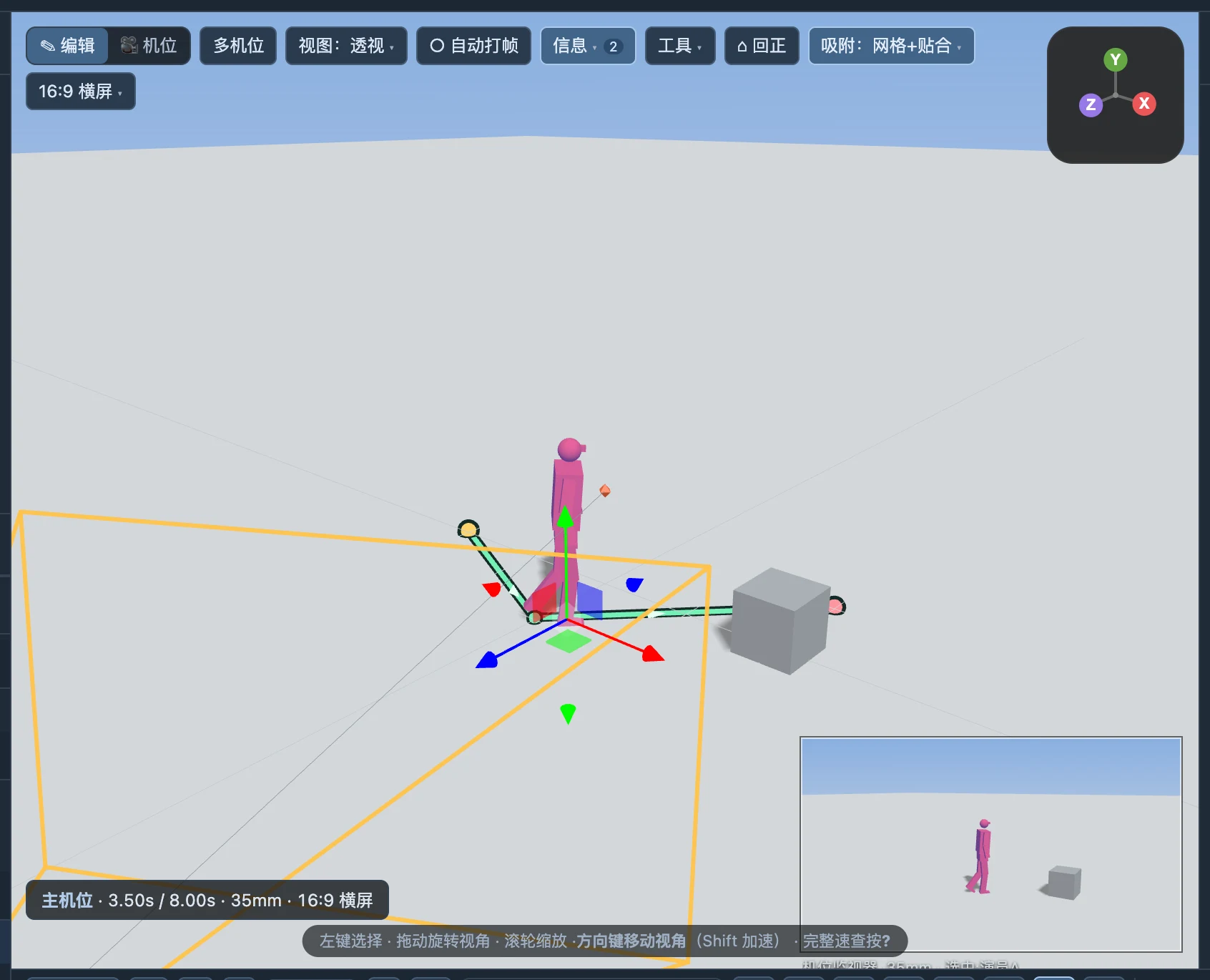Click the 完整速查按? shortcut help hint
The height and width of the screenshot is (980, 1210).
(x=846, y=941)
